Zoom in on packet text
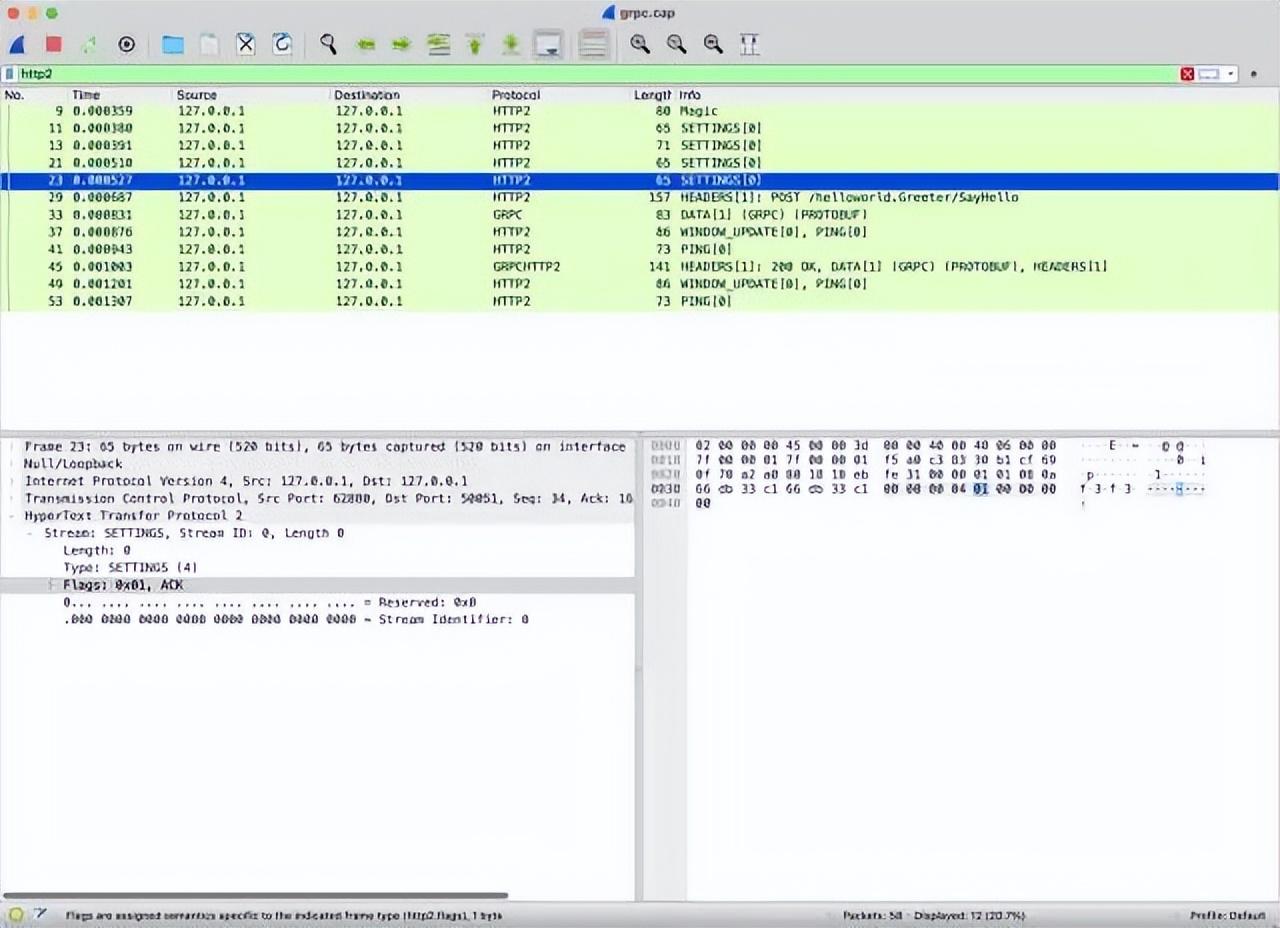 [x=640, y=44]
